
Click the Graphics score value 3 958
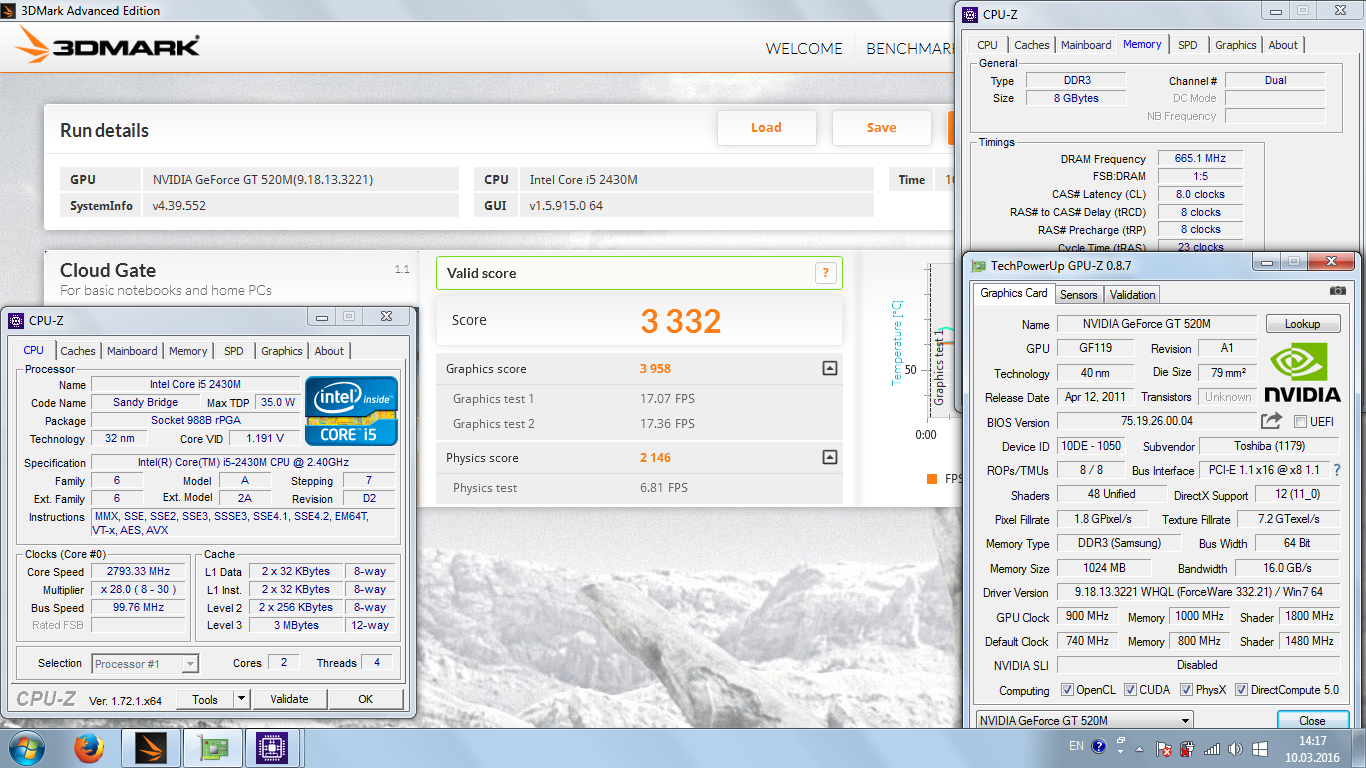coord(655,369)
